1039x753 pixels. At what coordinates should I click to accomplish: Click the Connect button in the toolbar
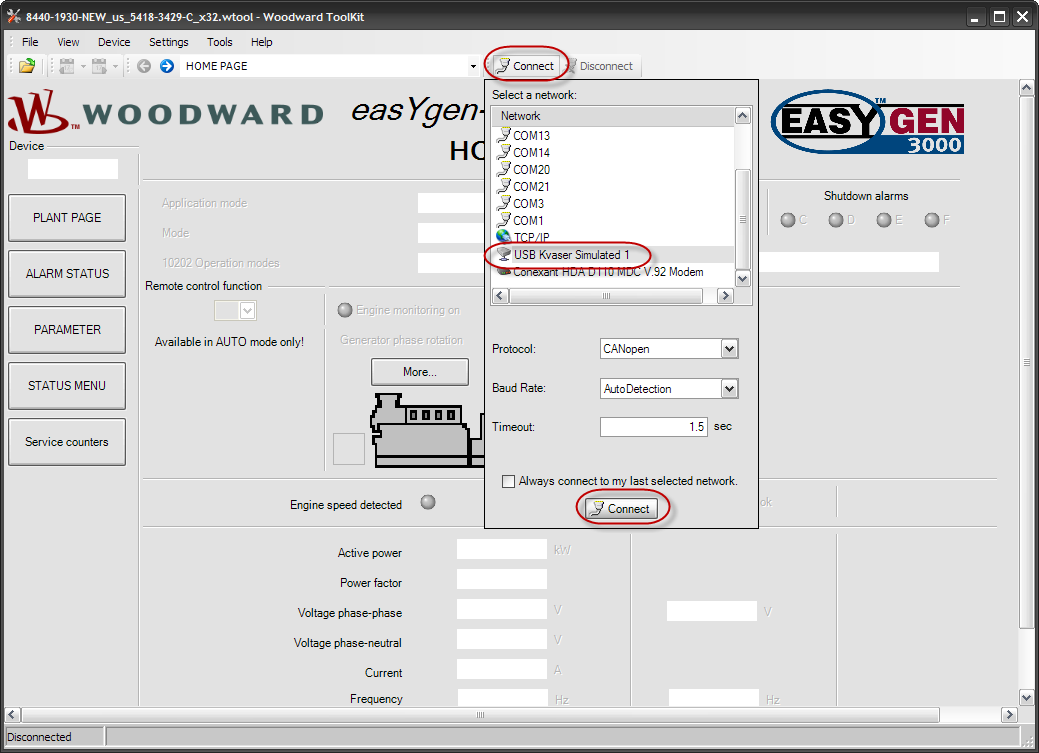coord(525,66)
